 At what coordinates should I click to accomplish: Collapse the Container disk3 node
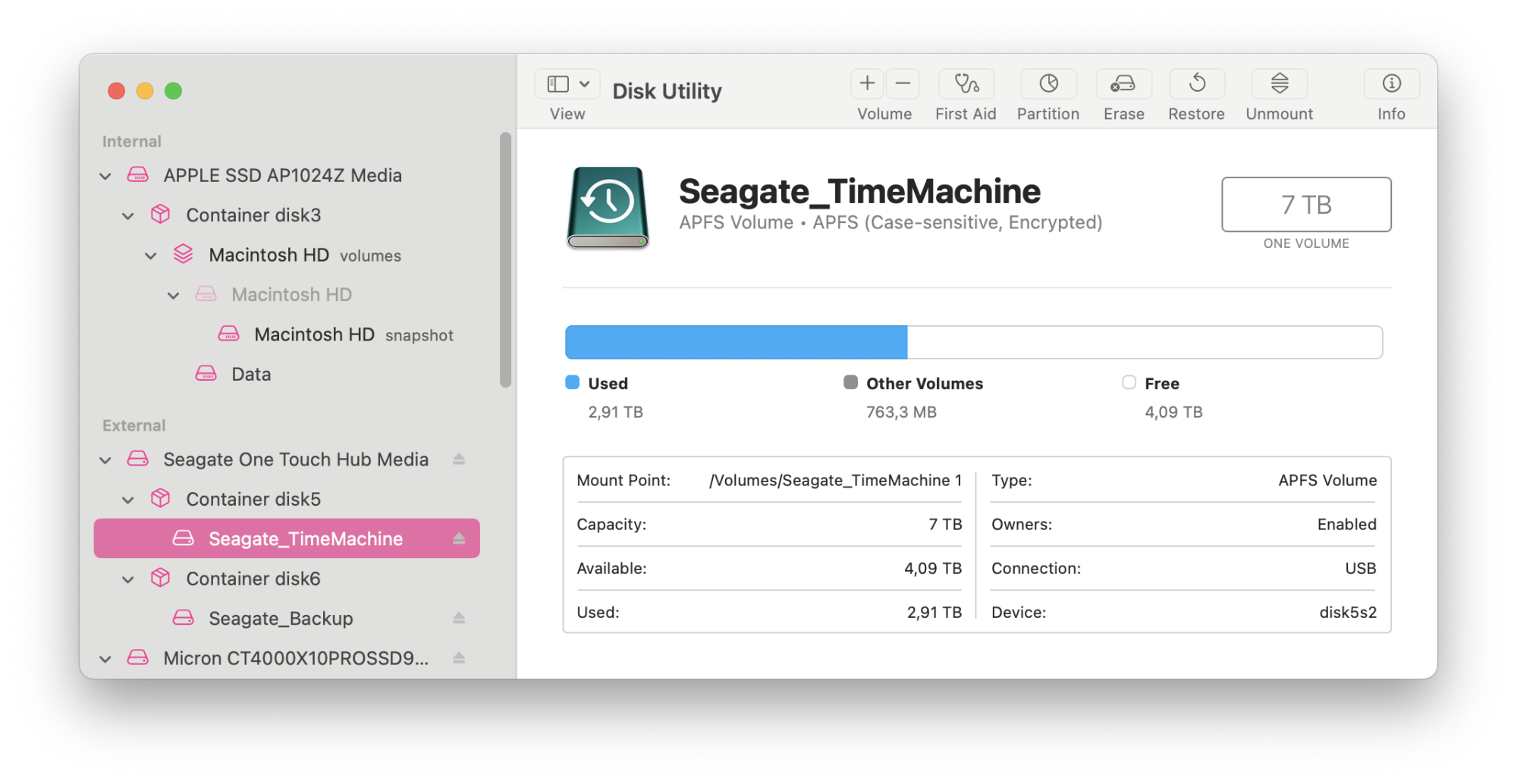[128, 216]
